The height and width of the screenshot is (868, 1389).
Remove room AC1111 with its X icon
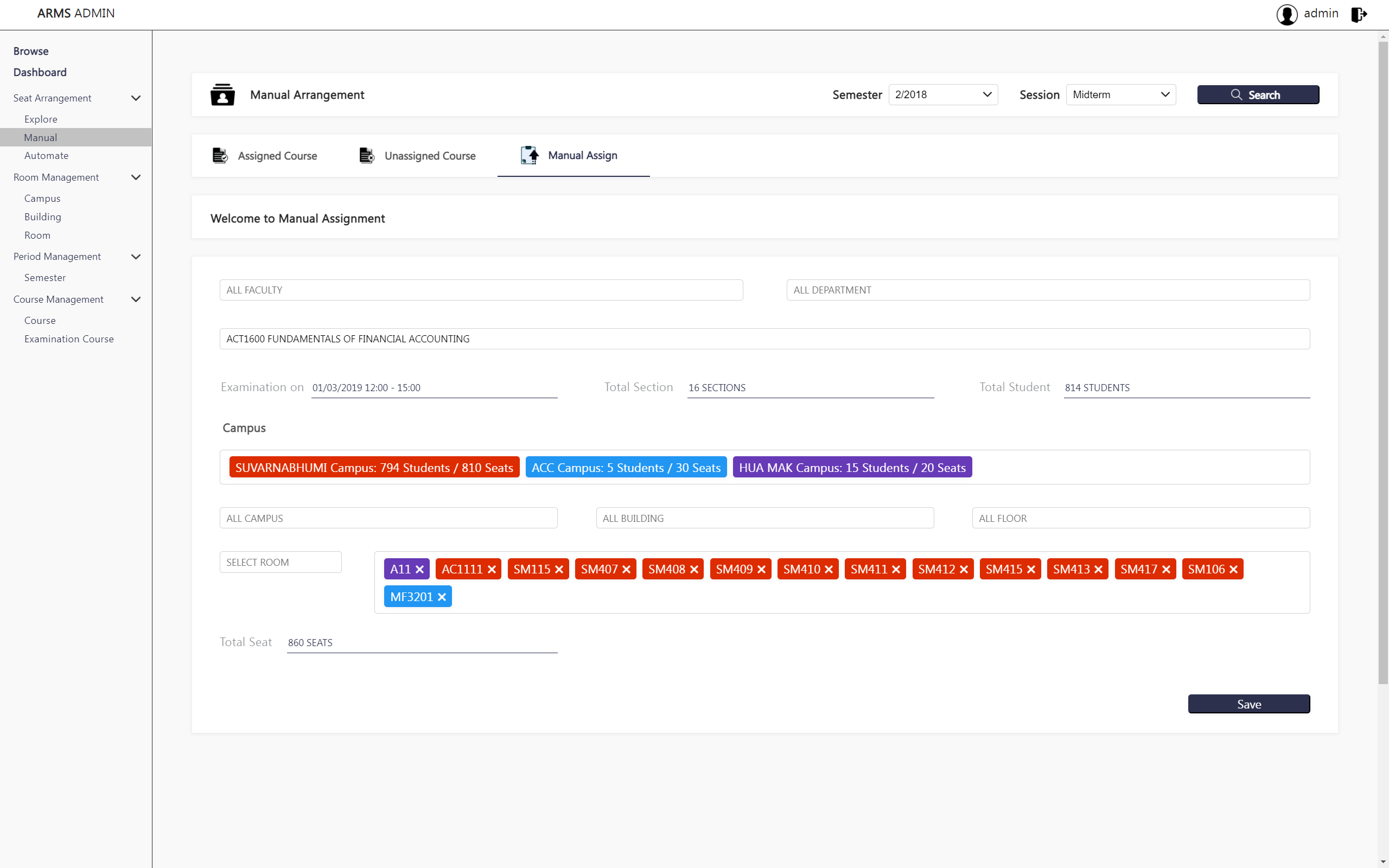[x=492, y=569]
